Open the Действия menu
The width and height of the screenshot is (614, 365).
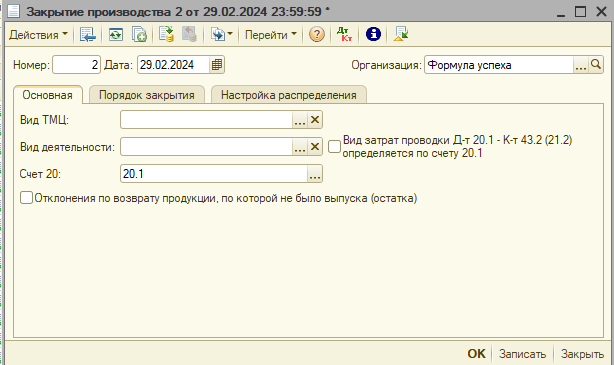pos(38,35)
